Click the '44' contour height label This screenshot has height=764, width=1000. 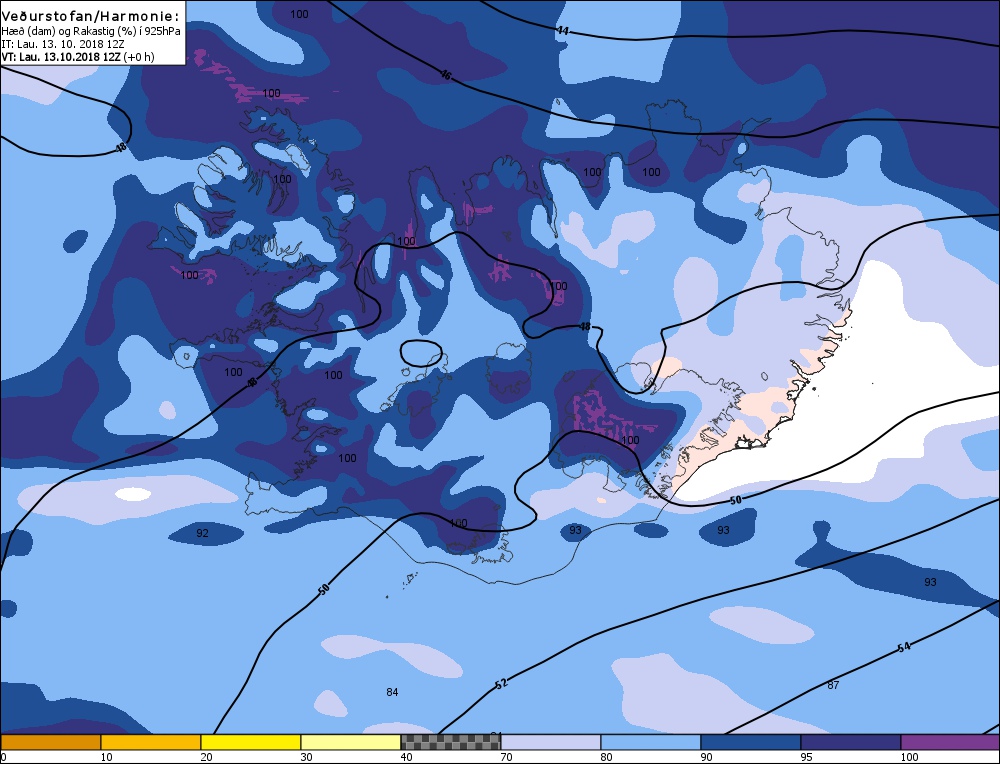tap(562, 31)
